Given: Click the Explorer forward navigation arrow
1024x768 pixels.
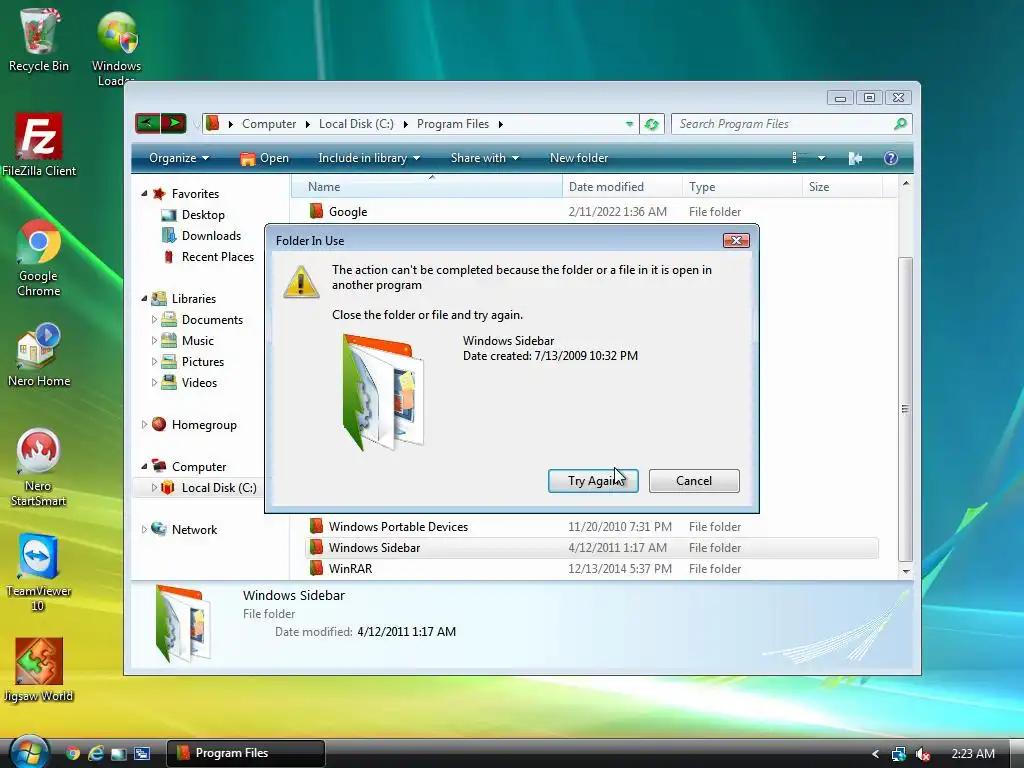Looking at the screenshot, I should 174,123.
